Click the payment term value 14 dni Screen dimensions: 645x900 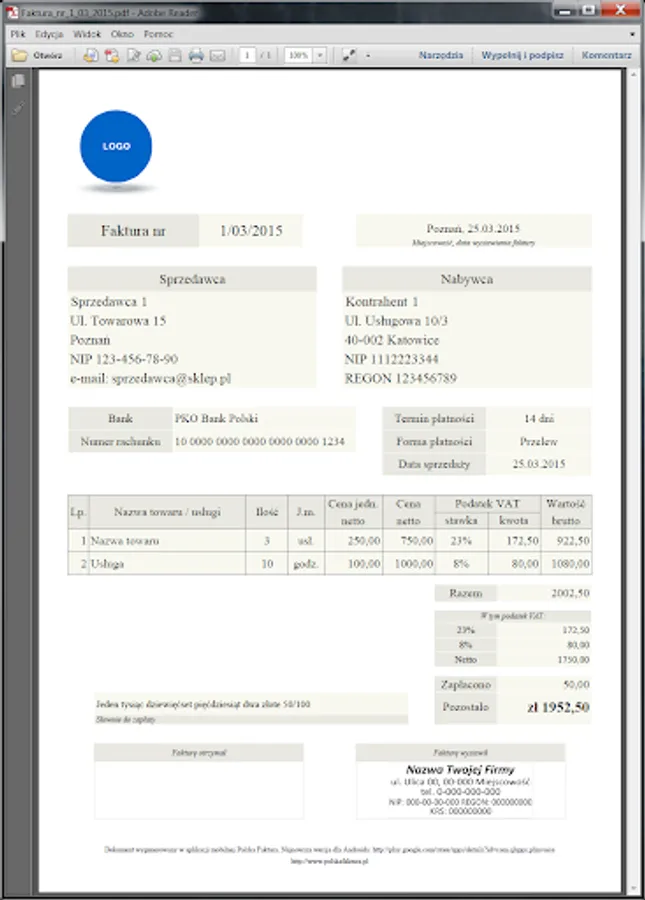[539, 418]
